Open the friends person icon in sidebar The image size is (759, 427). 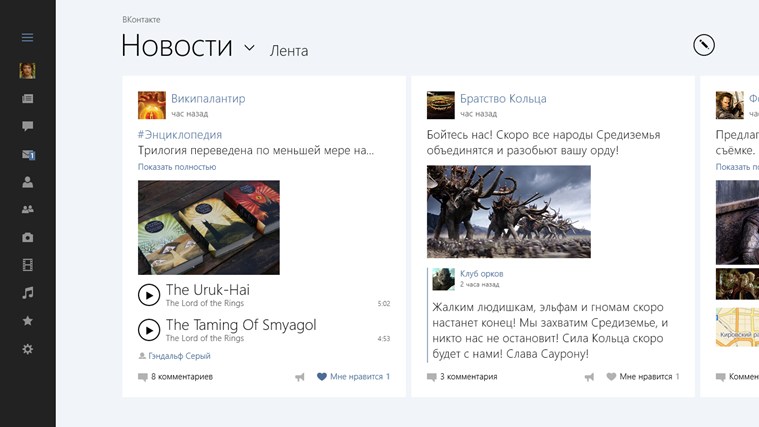pos(28,182)
